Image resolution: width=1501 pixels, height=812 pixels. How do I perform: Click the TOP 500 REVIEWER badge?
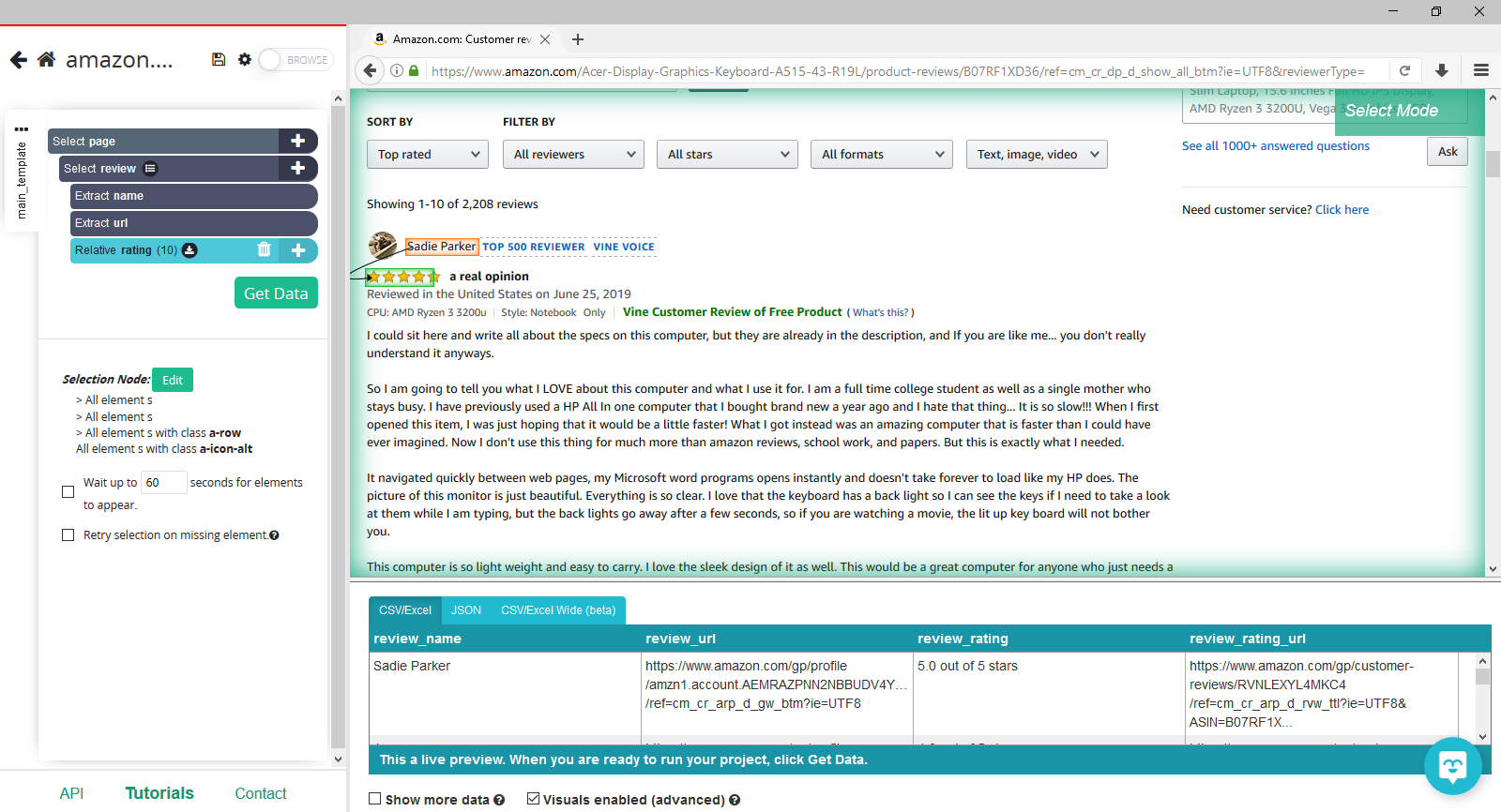pos(533,248)
